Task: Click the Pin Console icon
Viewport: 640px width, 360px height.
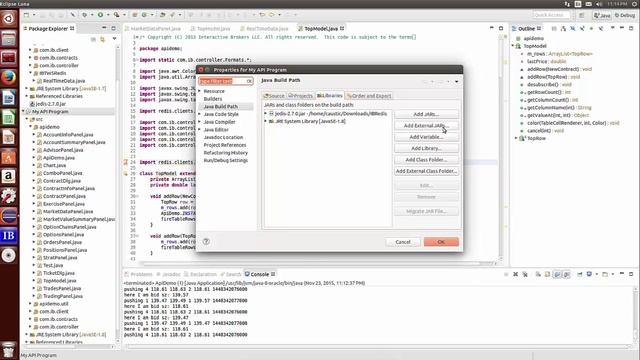Action: pyautogui.click(x=580, y=274)
